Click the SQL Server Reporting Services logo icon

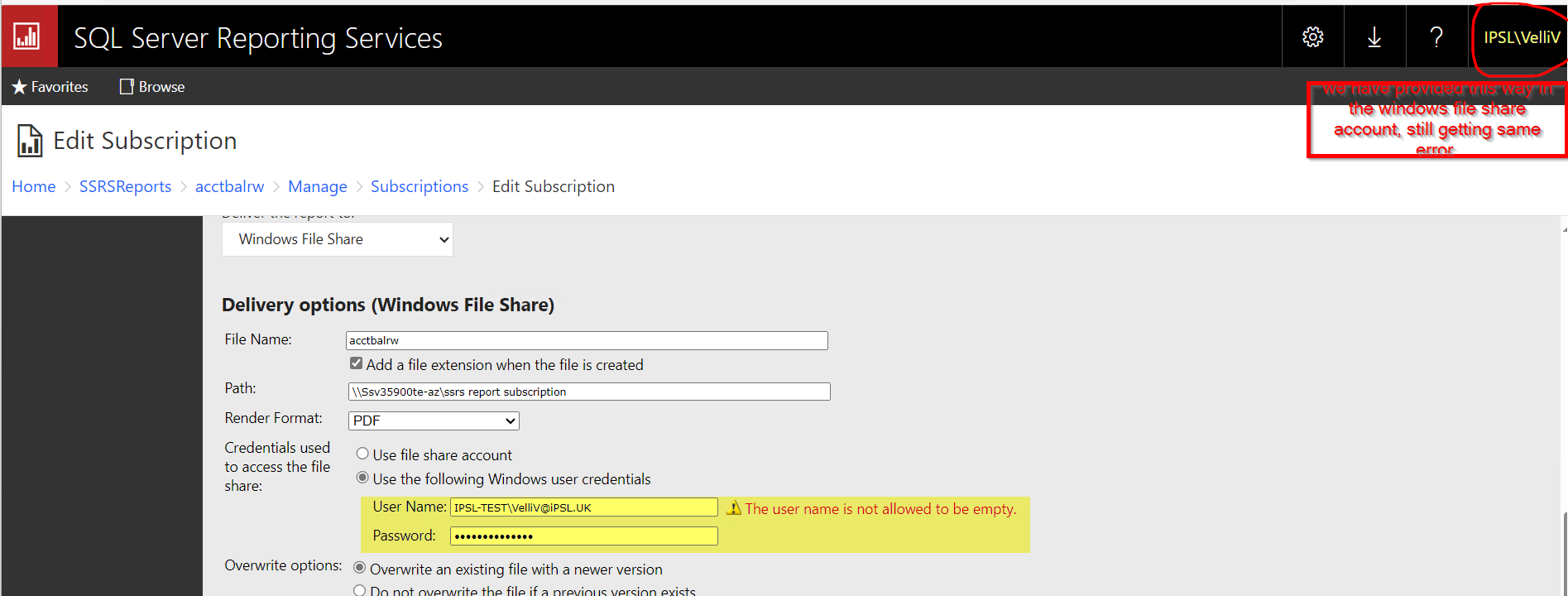28,36
